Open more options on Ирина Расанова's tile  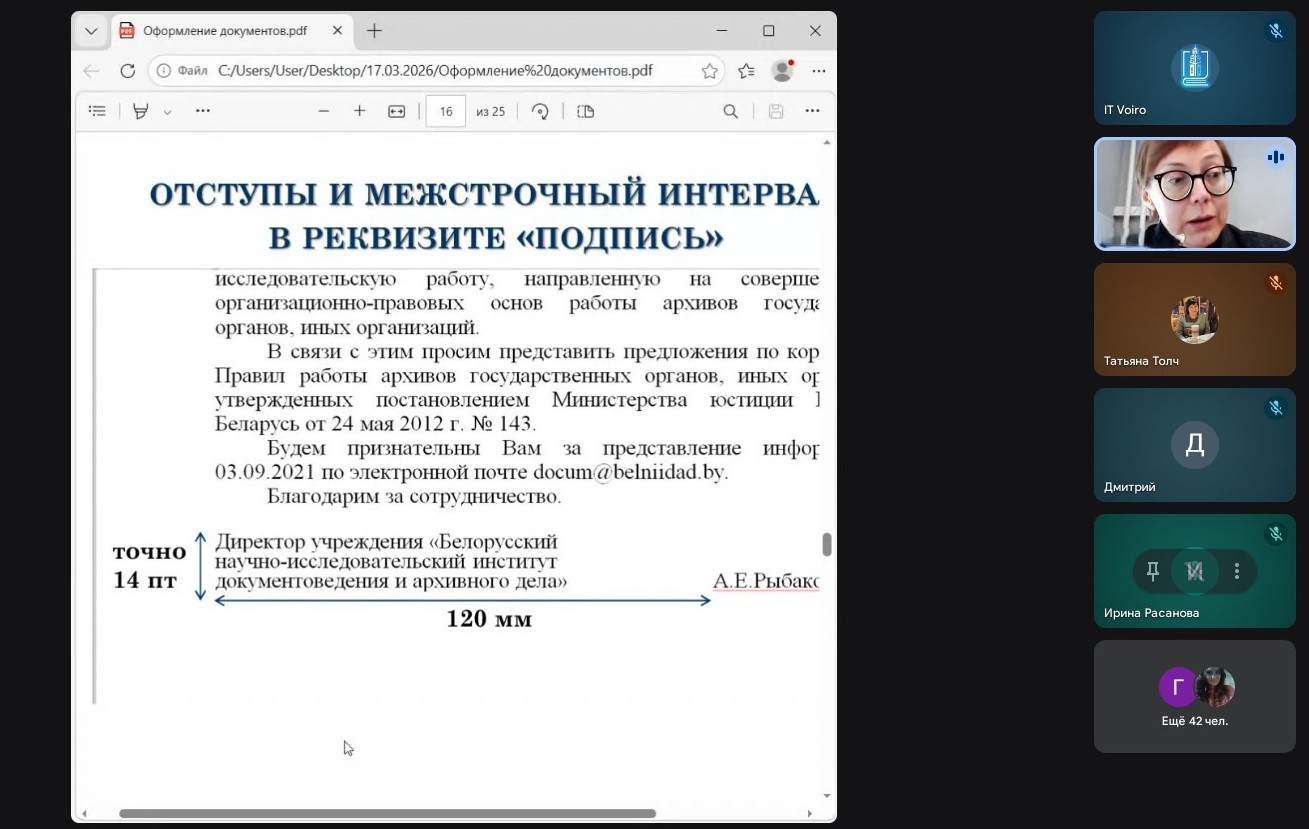click(1237, 571)
